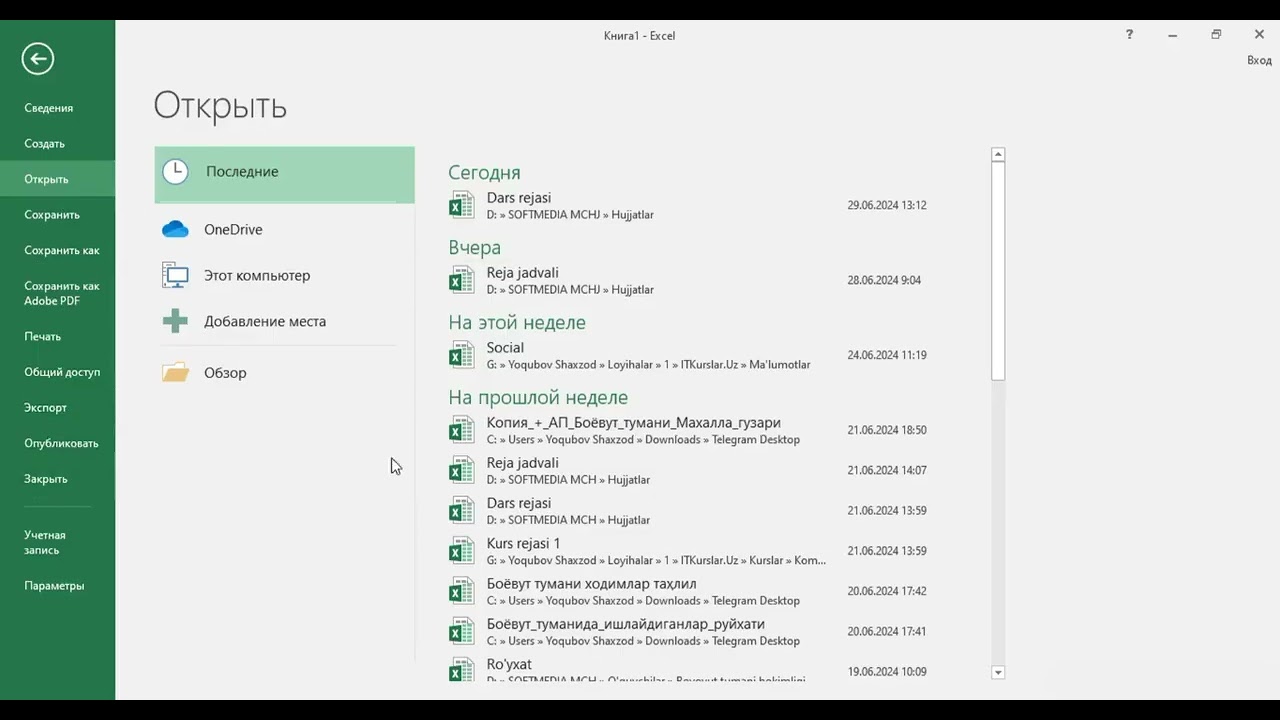Image resolution: width=1280 pixels, height=720 pixels.
Task: Click the clock icon next to Последние
Action: tap(175, 172)
